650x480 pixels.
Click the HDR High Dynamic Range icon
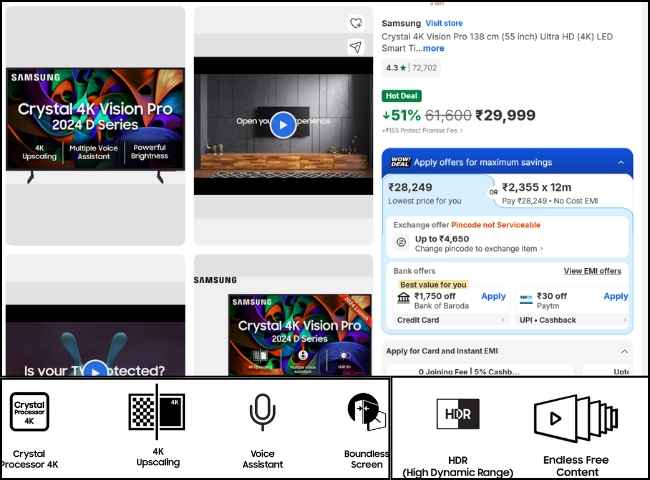coord(458,413)
